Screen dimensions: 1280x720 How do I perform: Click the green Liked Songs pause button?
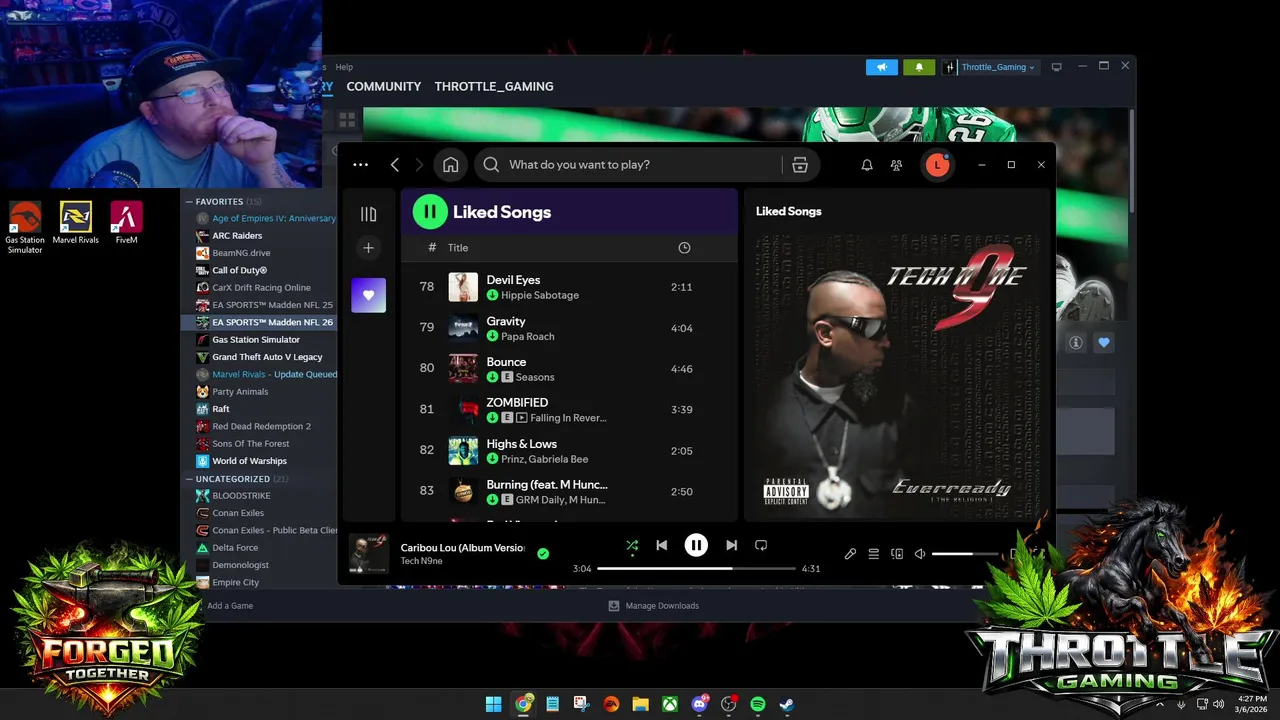point(430,212)
